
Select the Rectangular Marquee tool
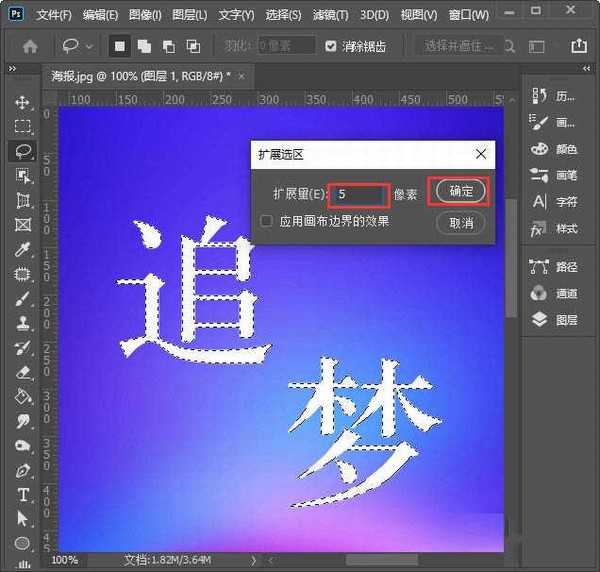tap(23, 127)
